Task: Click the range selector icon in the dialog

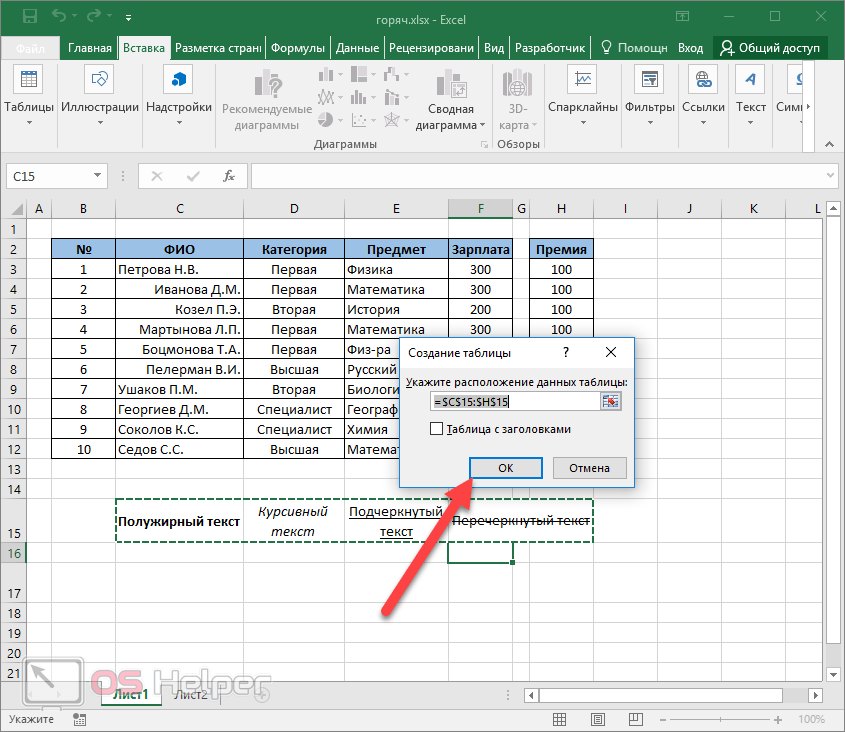Action: 610,401
